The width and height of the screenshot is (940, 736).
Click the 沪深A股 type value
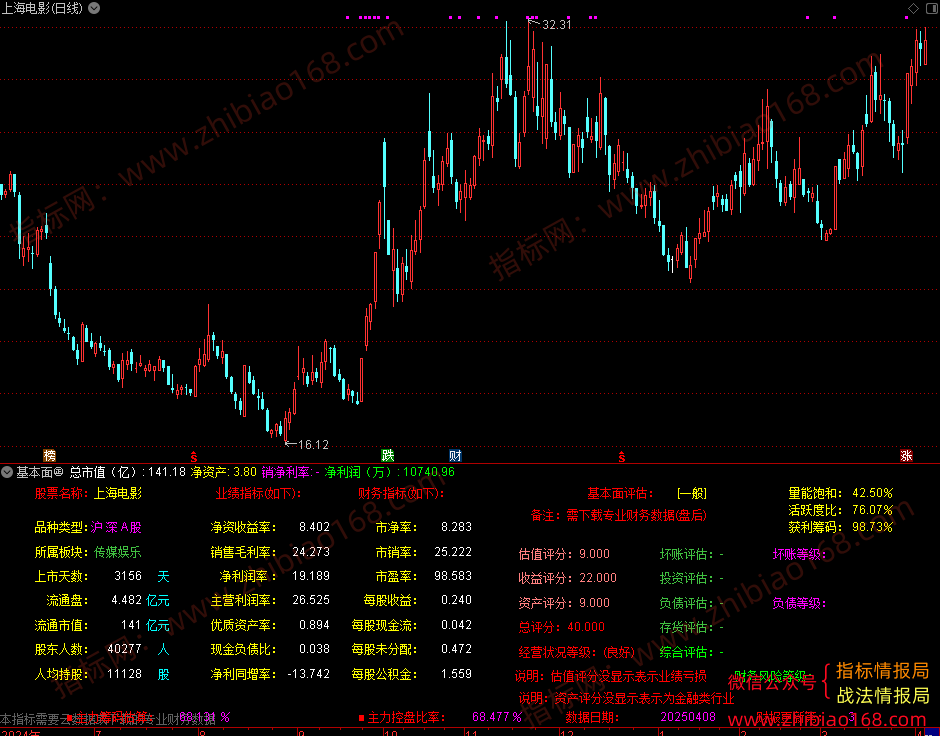click(116, 527)
